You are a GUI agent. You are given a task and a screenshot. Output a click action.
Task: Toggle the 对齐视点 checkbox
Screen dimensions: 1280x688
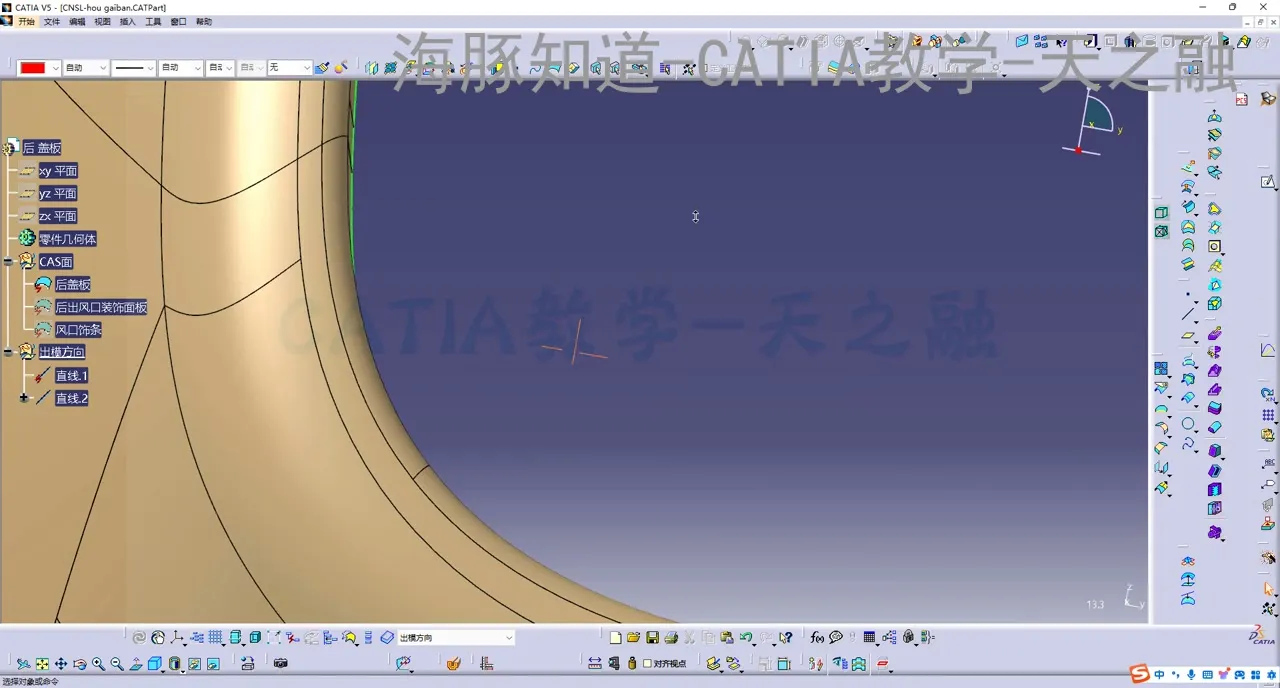pyautogui.click(x=646, y=663)
